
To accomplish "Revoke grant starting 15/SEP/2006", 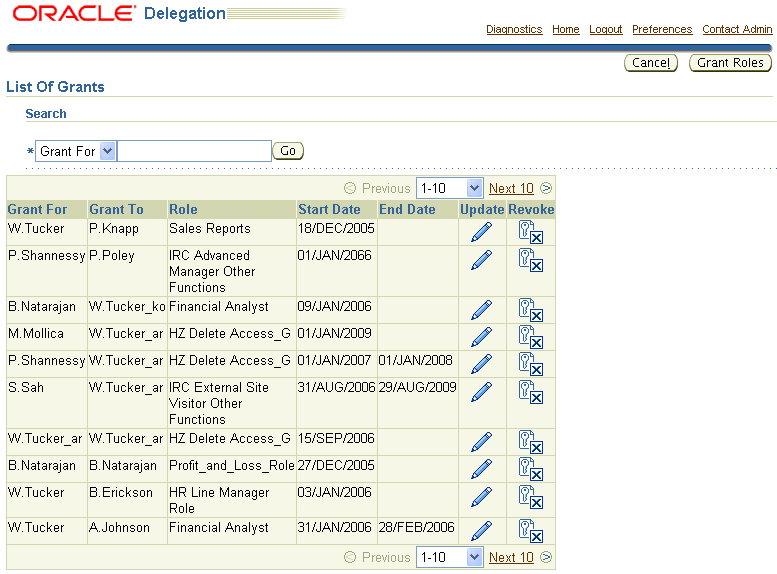I will pos(531,442).
